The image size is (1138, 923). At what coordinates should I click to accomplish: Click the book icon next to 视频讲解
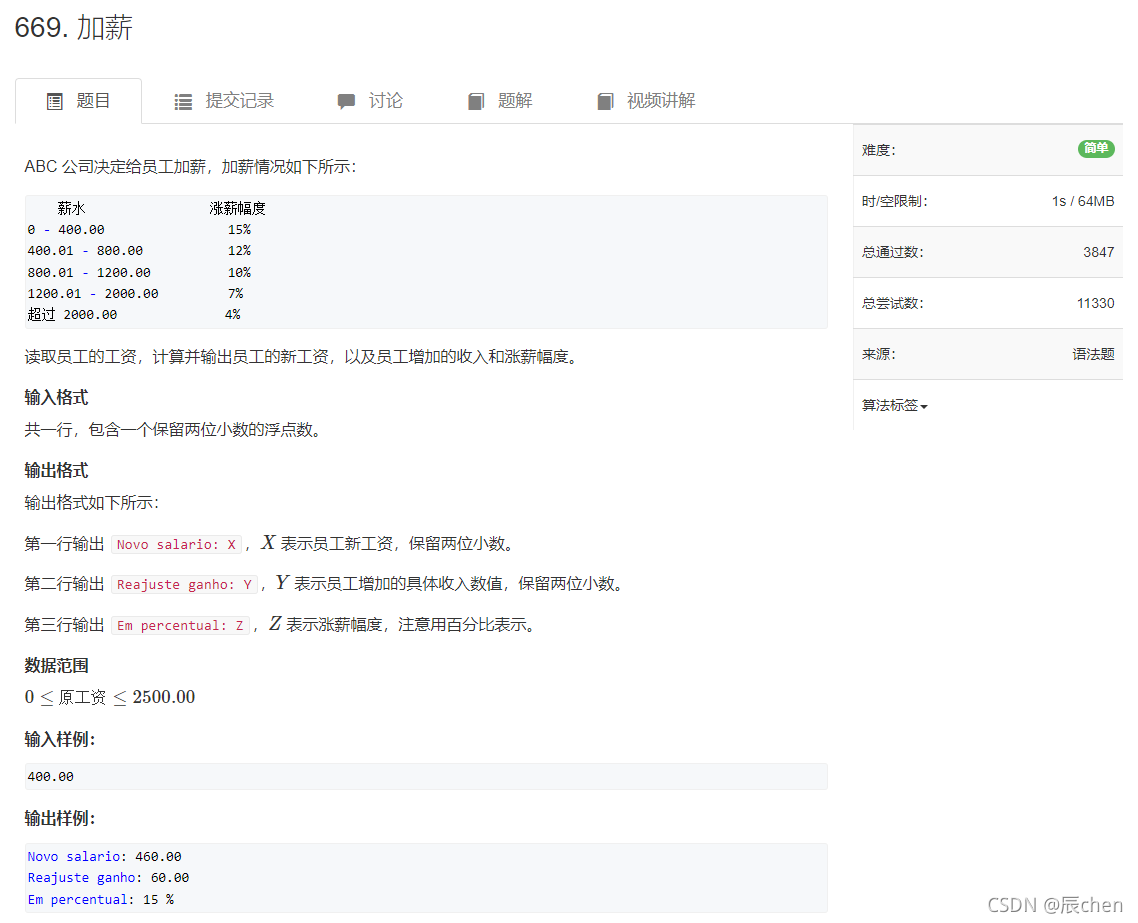606,100
